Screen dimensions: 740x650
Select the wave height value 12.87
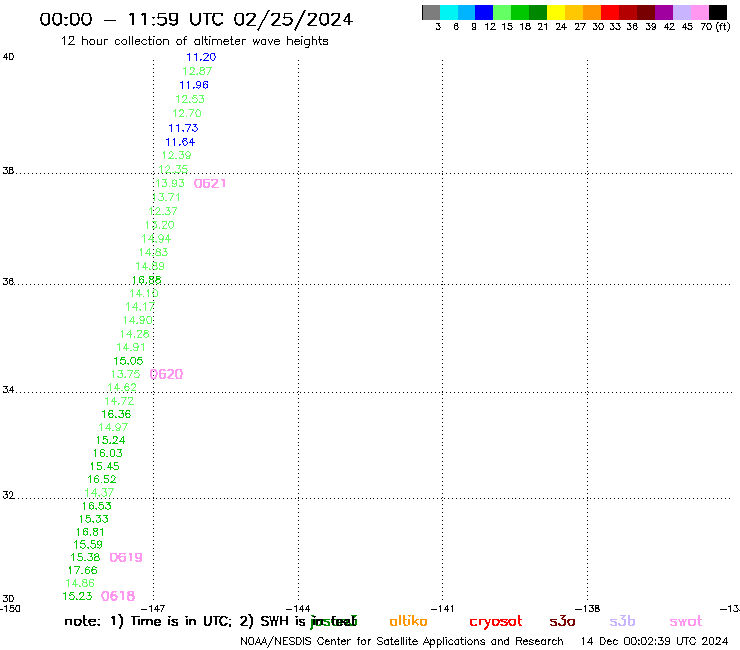197,71
